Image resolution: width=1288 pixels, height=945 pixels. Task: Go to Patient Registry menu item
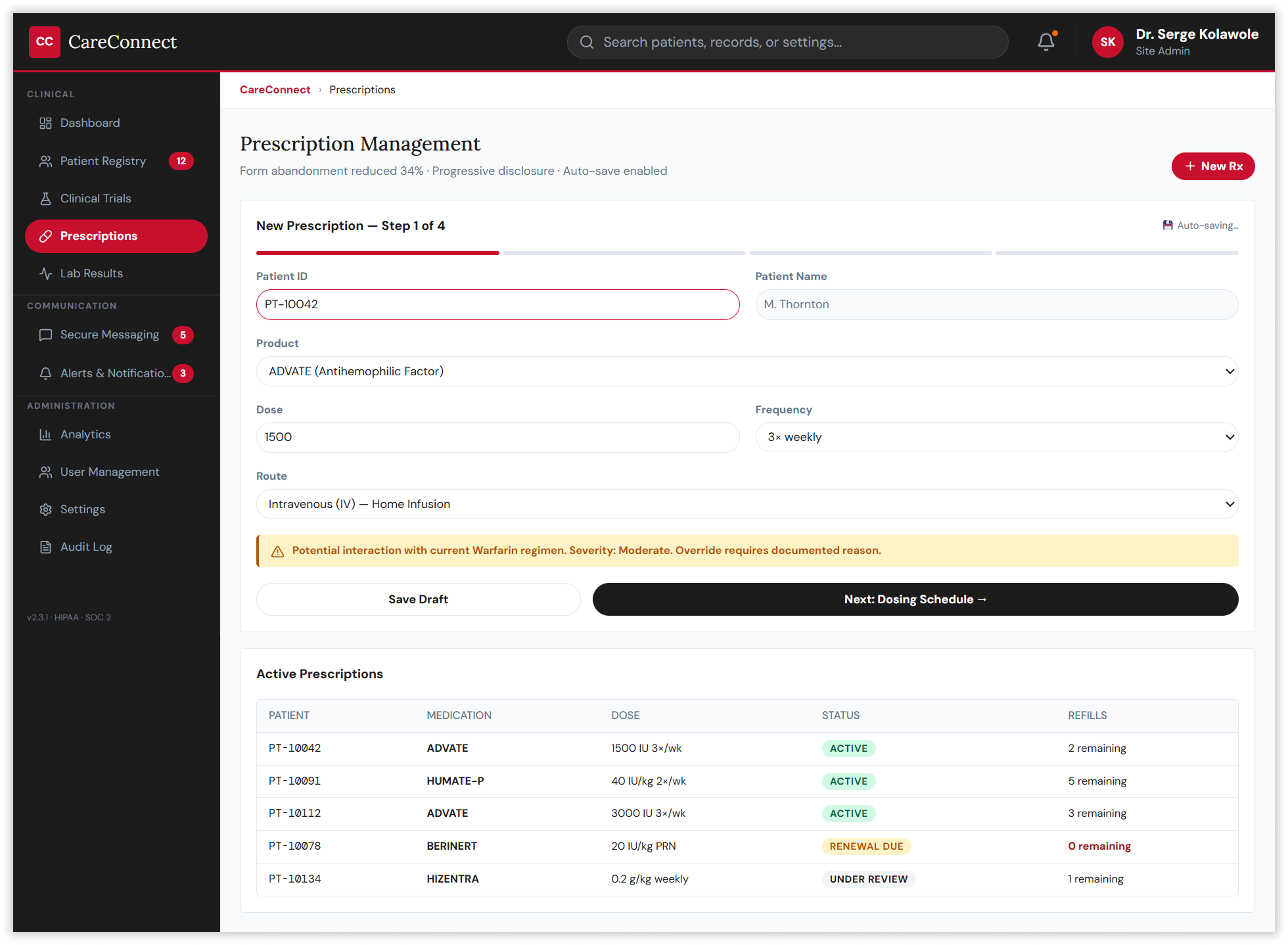pos(103,161)
